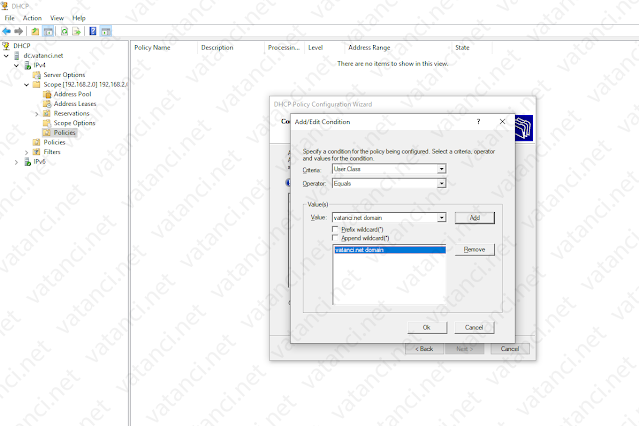
Task: Click the Add button for the value
Action: point(475,218)
